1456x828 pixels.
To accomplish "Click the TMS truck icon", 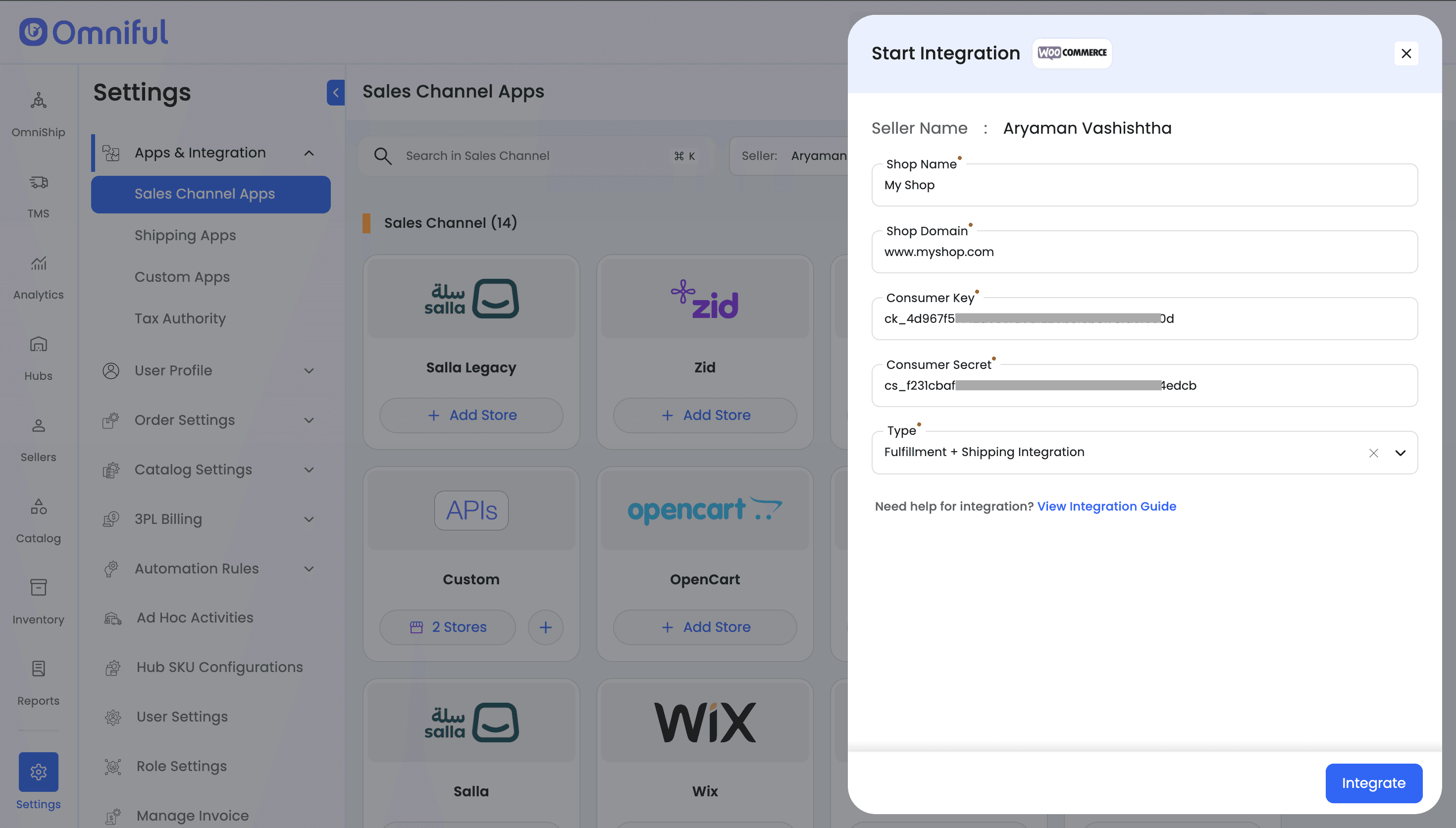I will (x=38, y=183).
